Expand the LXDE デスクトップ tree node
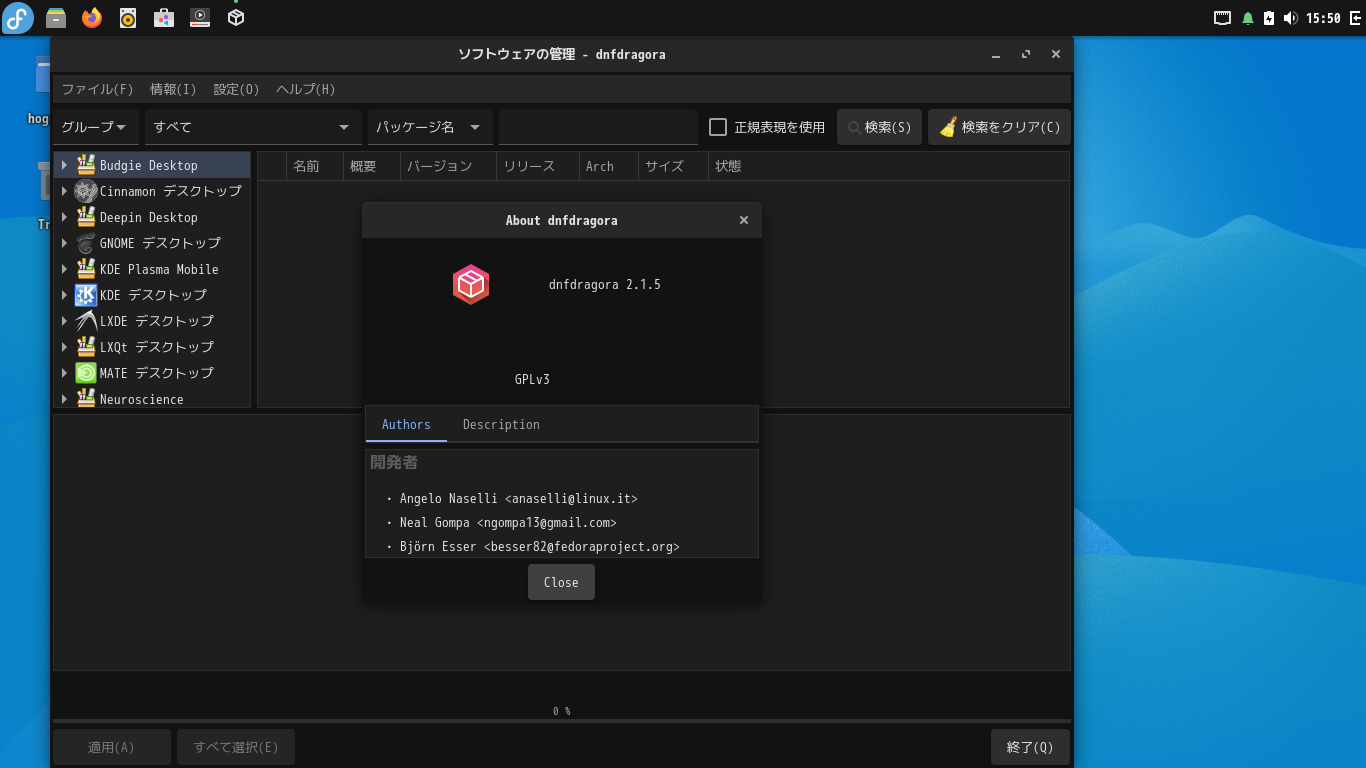Image resolution: width=1366 pixels, height=768 pixels. coord(64,321)
